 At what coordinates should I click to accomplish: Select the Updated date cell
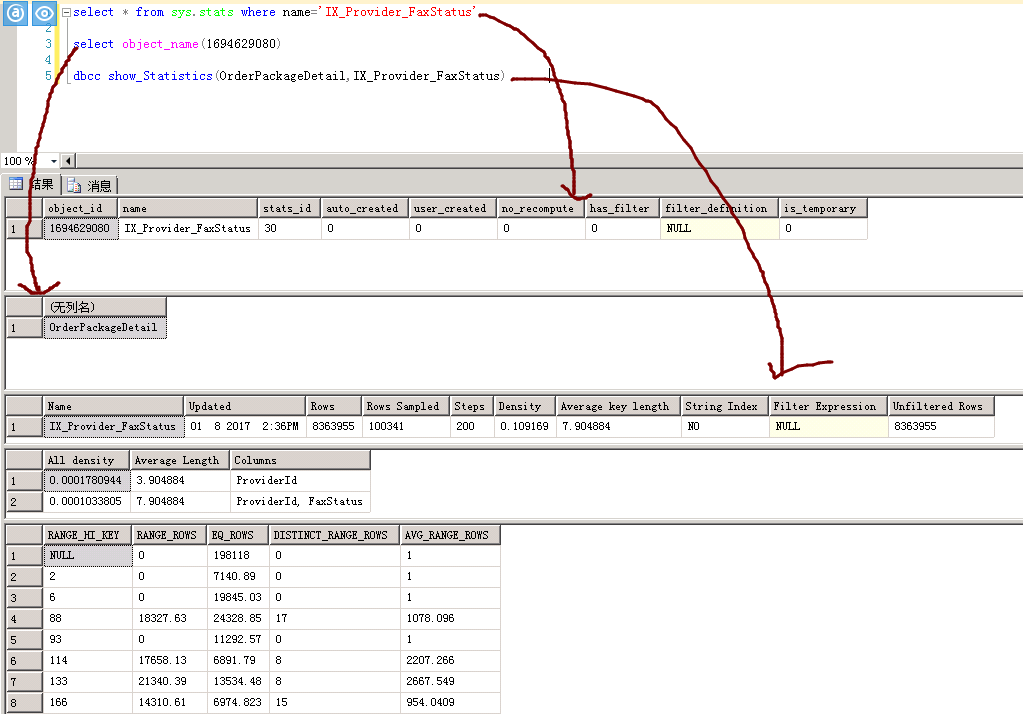coord(245,427)
